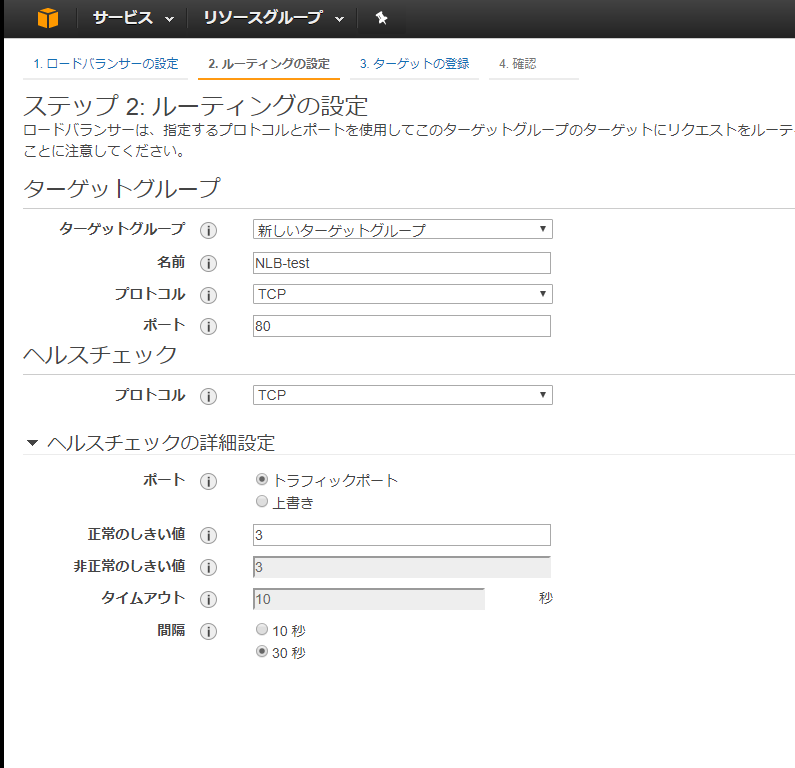
Task: Choose 10 秒 interval radio
Action: click(262, 629)
